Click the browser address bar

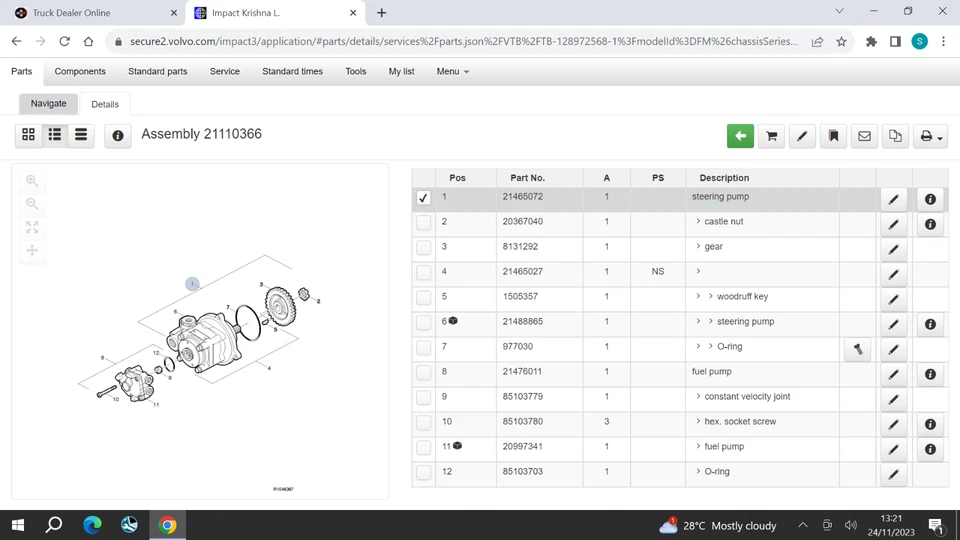pyautogui.click(x=463, y=42)
